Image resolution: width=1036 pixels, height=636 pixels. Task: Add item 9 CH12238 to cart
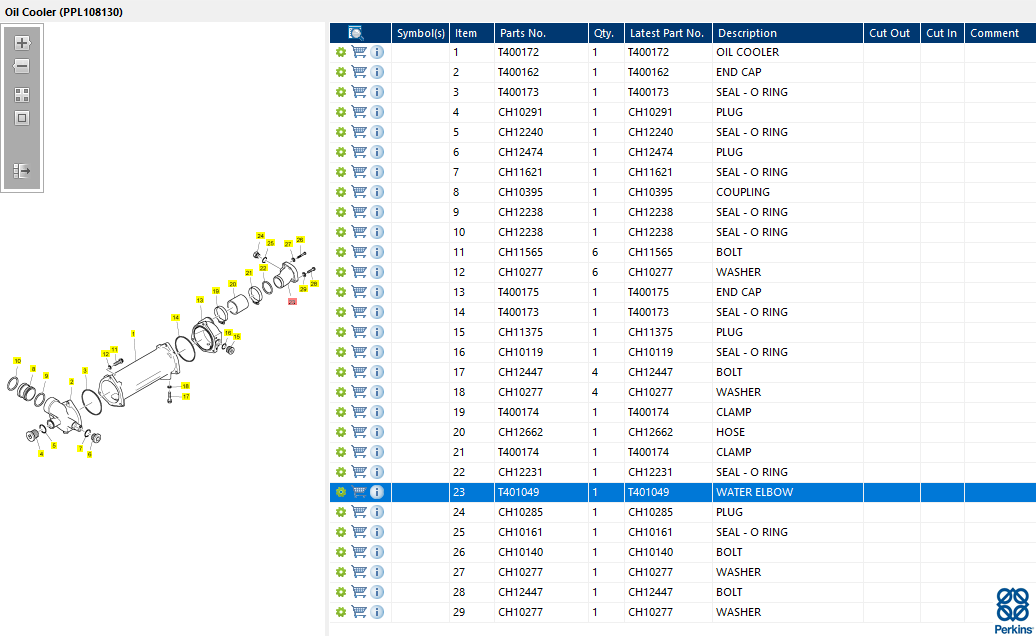coord(359,212)
